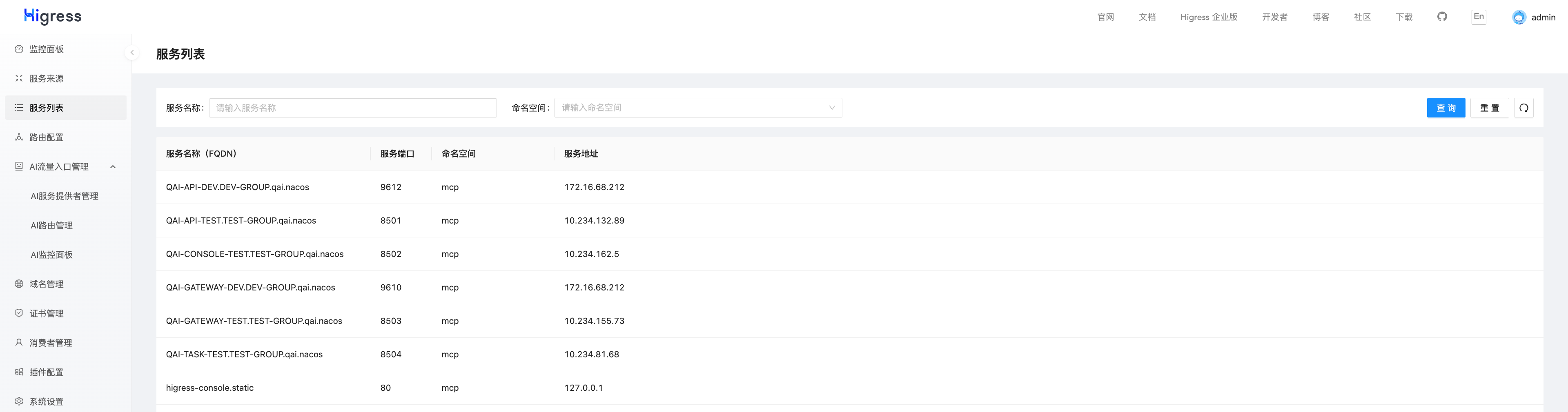Click address 10.234.132.89
The image size is (1568, 412).
tap(594, 221)
